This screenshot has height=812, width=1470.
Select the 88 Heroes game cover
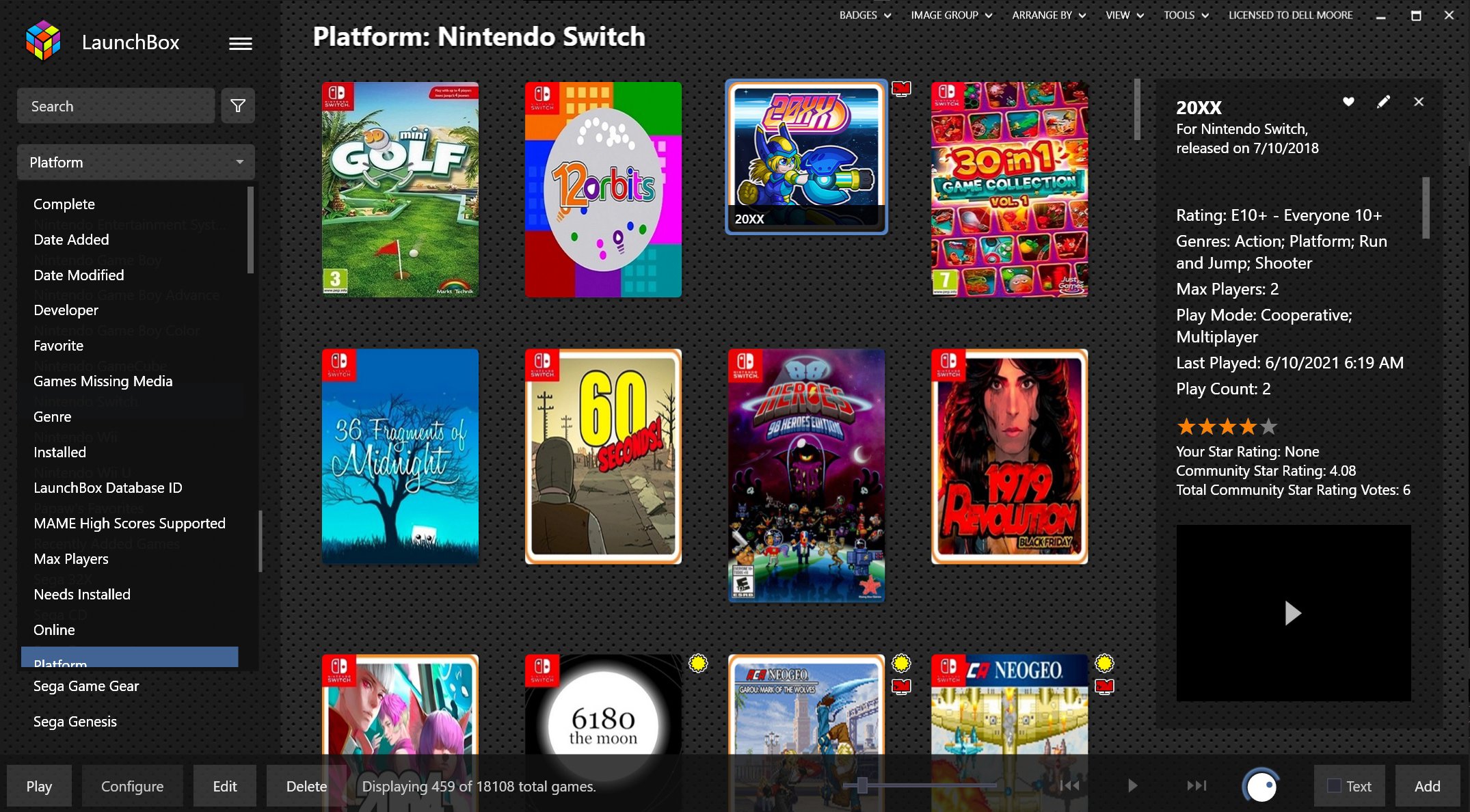806,476
